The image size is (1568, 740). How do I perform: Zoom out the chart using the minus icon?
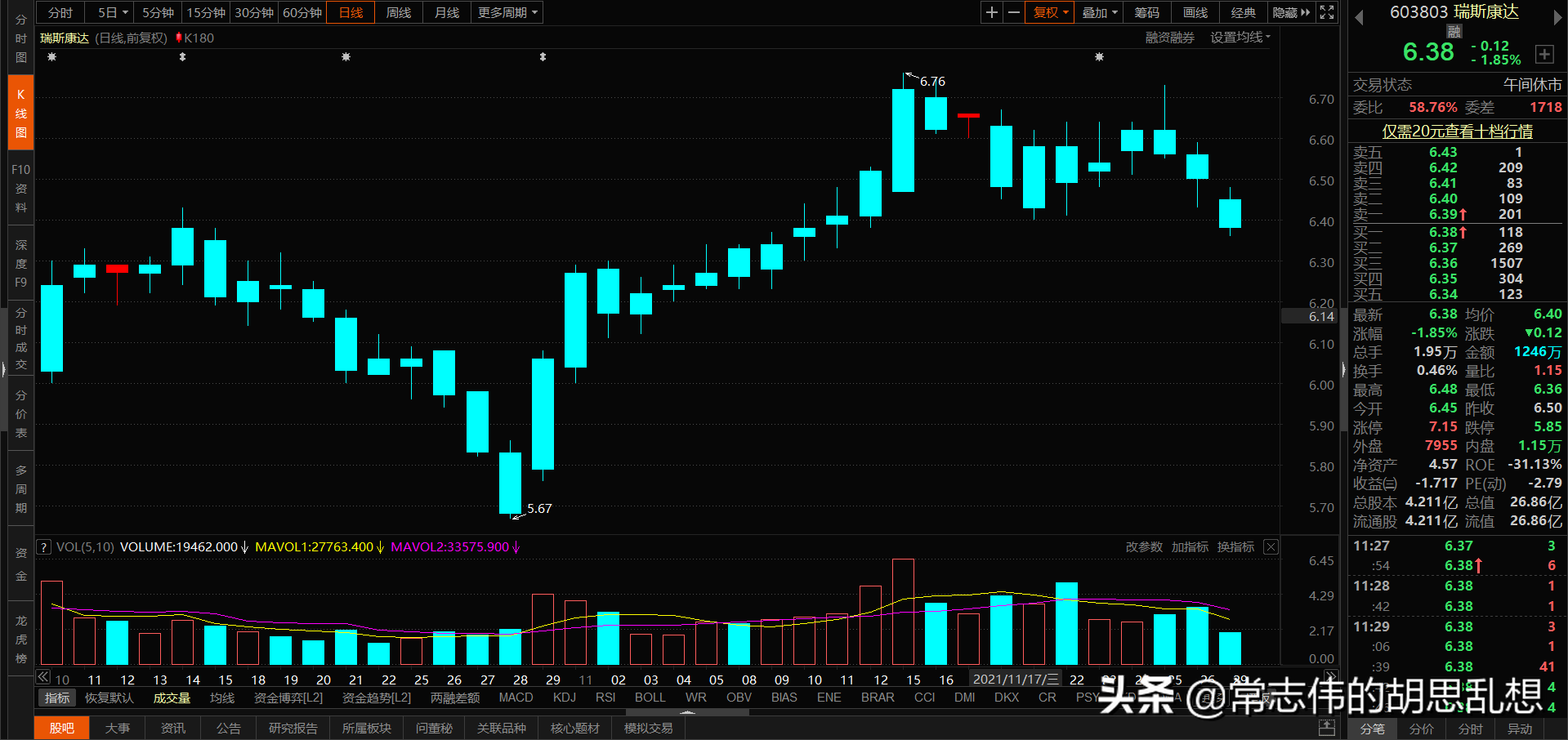coord(1013,12)
